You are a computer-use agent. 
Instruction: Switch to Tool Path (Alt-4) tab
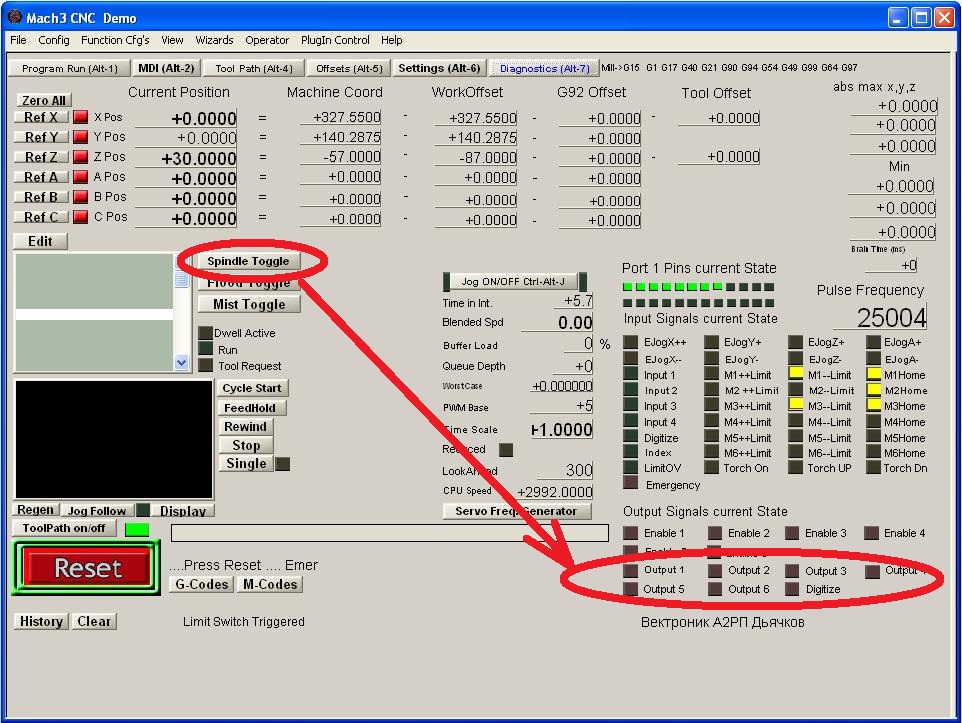coord(253,68)
